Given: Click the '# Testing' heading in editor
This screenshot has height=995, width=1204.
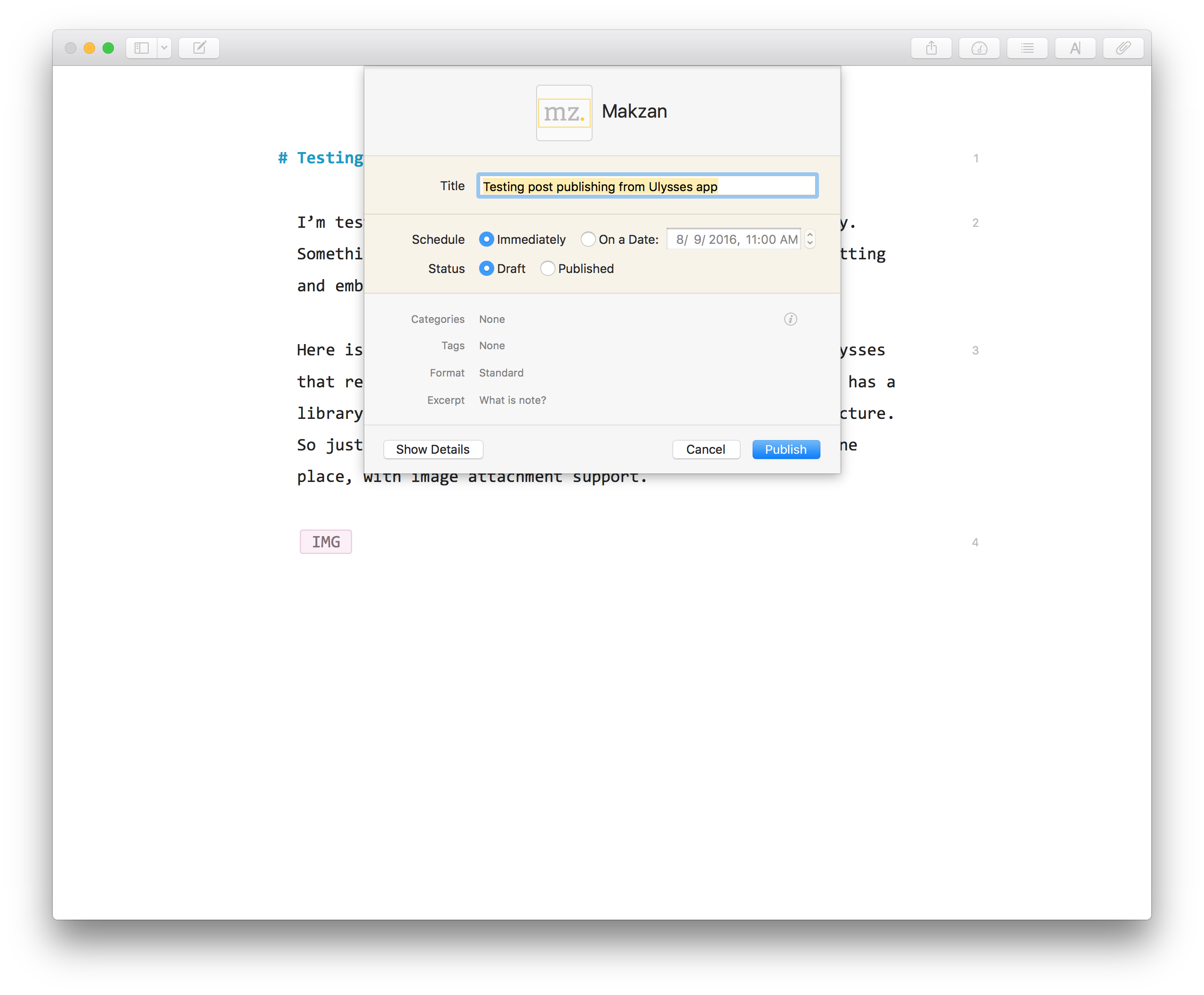Looking at the screenshot, I should pyautogui.click(x=321, y=158).
